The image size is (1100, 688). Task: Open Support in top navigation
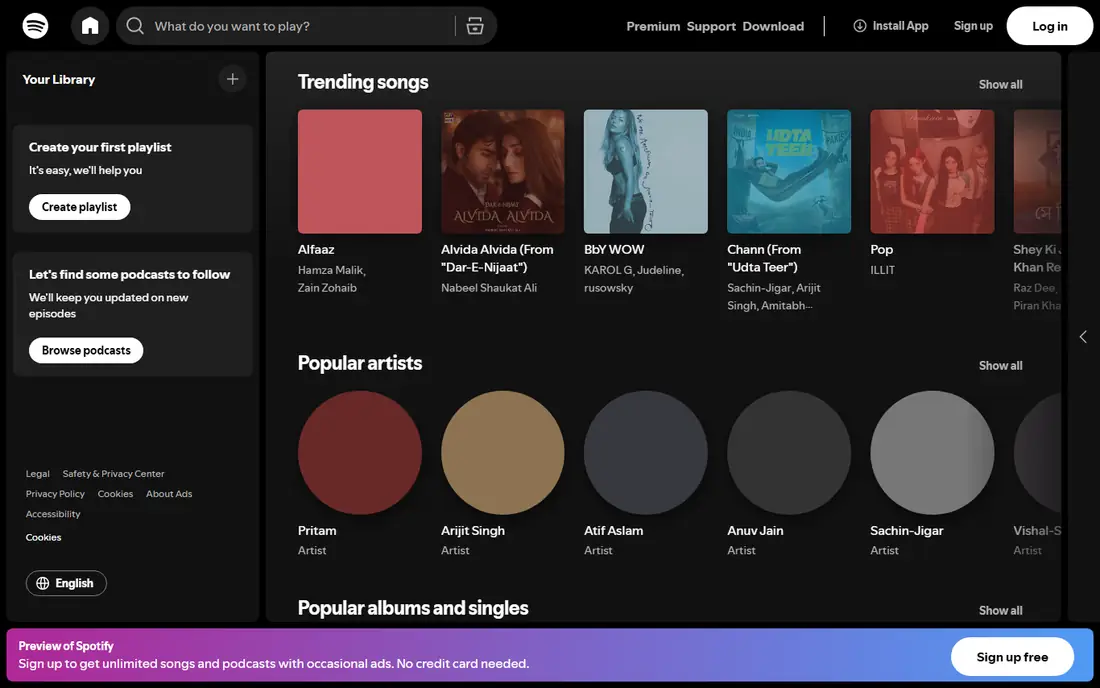(x=711, y=26)
